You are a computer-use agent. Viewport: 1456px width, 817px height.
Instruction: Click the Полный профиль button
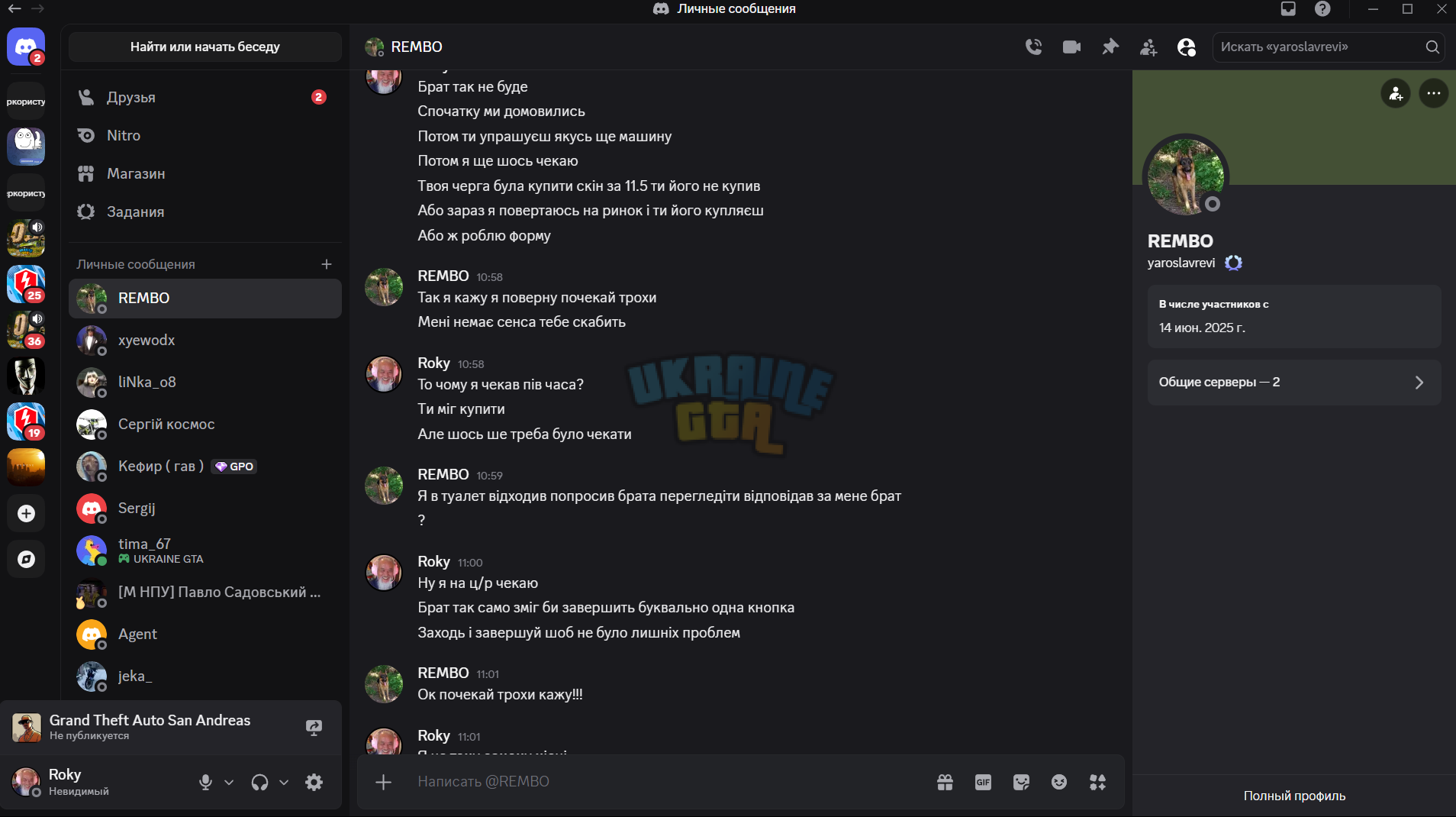pos(1294,796)
